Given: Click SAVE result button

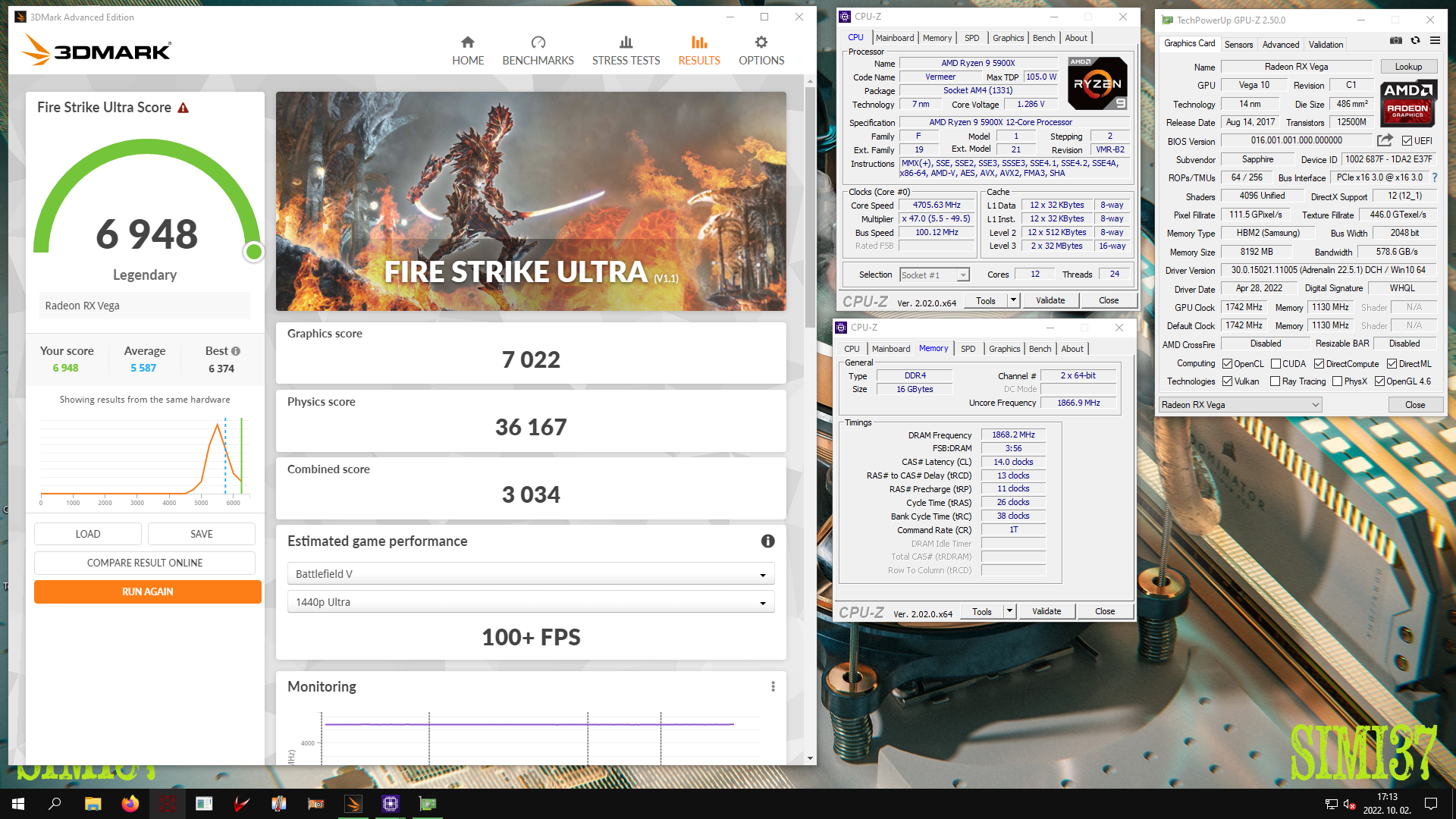Looking at the screenshot, I should (x=202, y=534).
